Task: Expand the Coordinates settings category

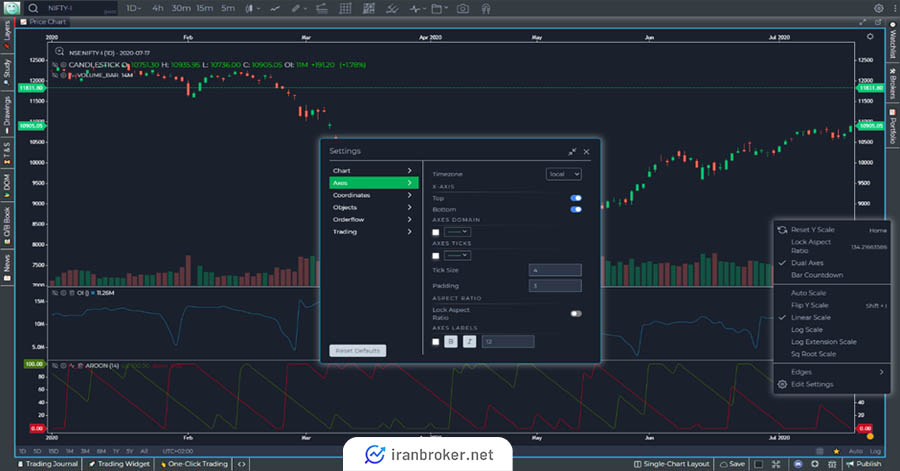Action: 373,195
